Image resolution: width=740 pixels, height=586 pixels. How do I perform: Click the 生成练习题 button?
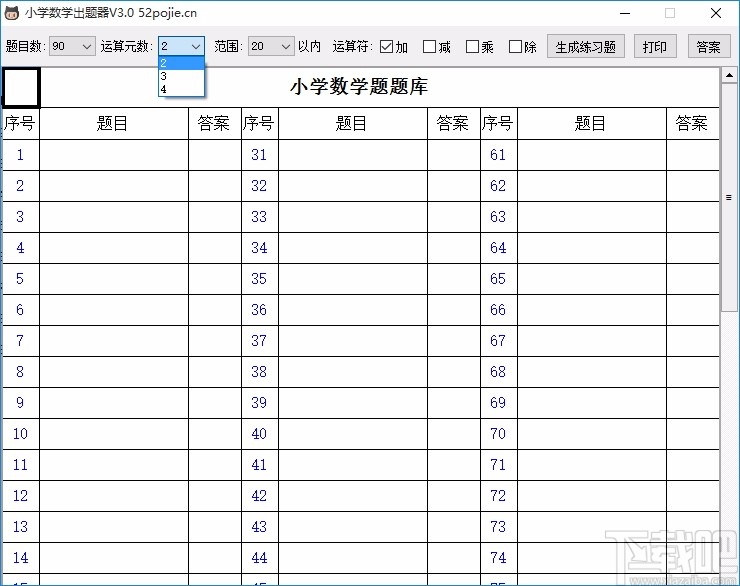point(586,46)
